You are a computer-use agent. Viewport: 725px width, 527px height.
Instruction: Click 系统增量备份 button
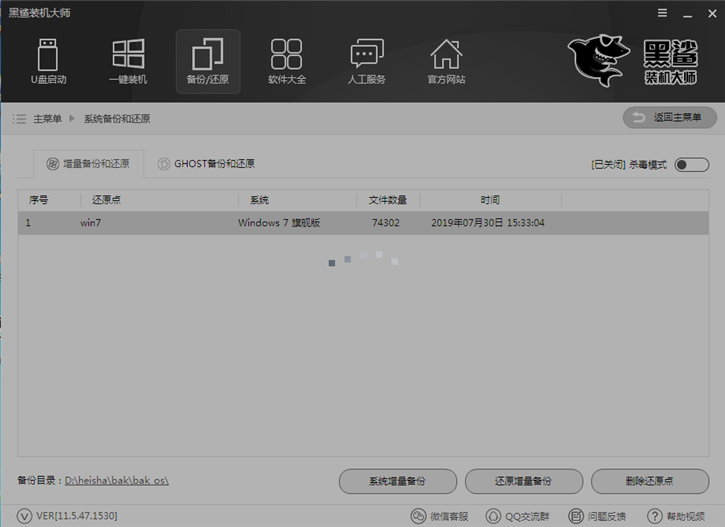398,481
